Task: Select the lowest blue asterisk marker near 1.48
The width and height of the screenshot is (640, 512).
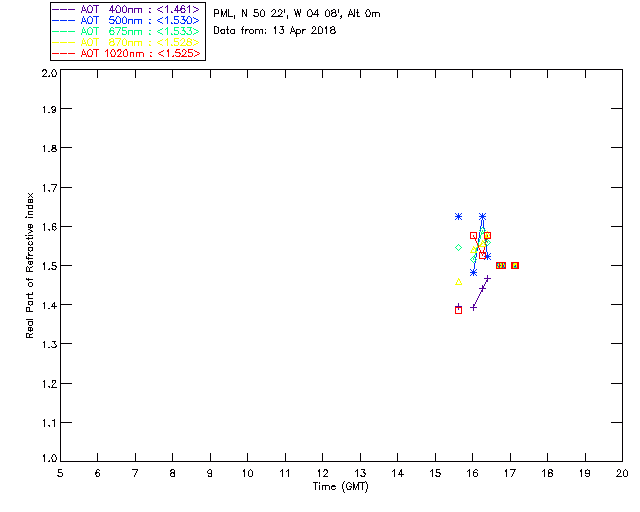Action: tap(473, 272)
